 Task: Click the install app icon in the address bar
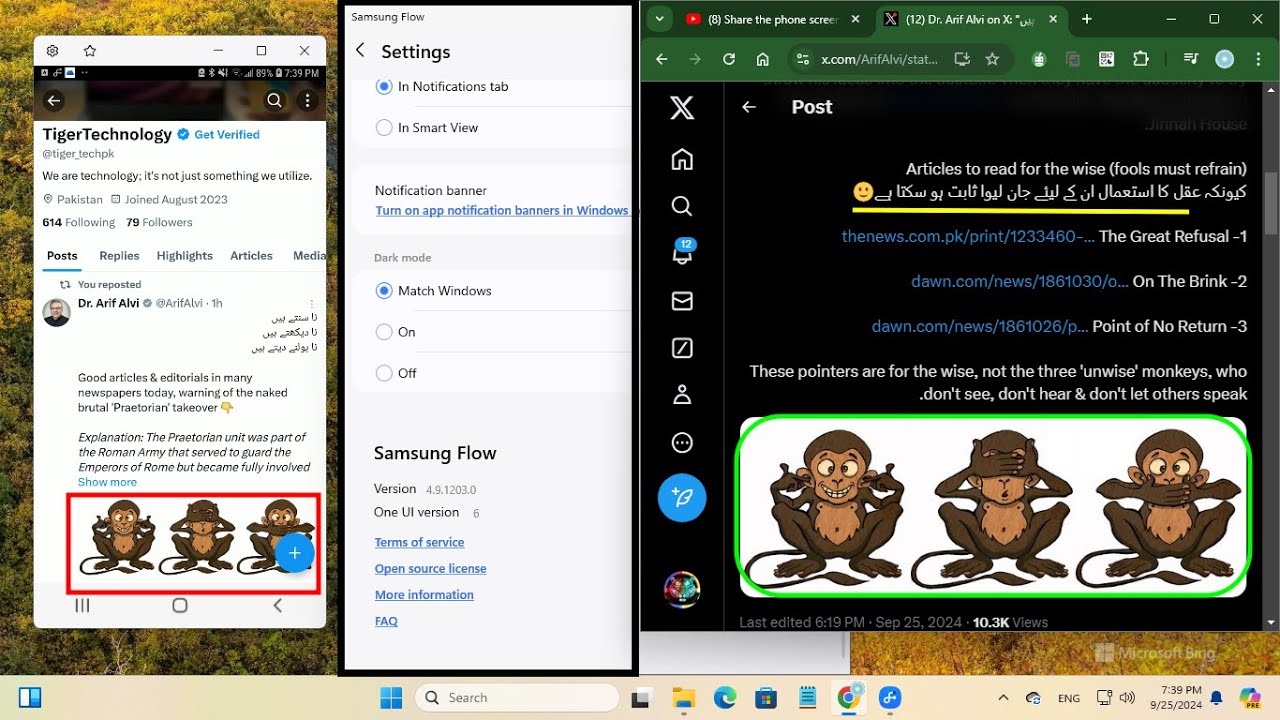[962, 59]
